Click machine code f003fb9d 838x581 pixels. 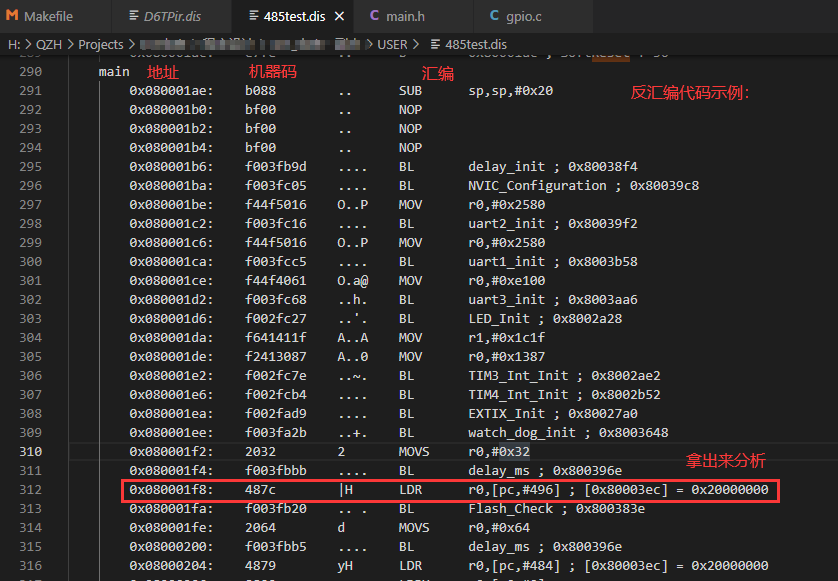click(276, 167)
